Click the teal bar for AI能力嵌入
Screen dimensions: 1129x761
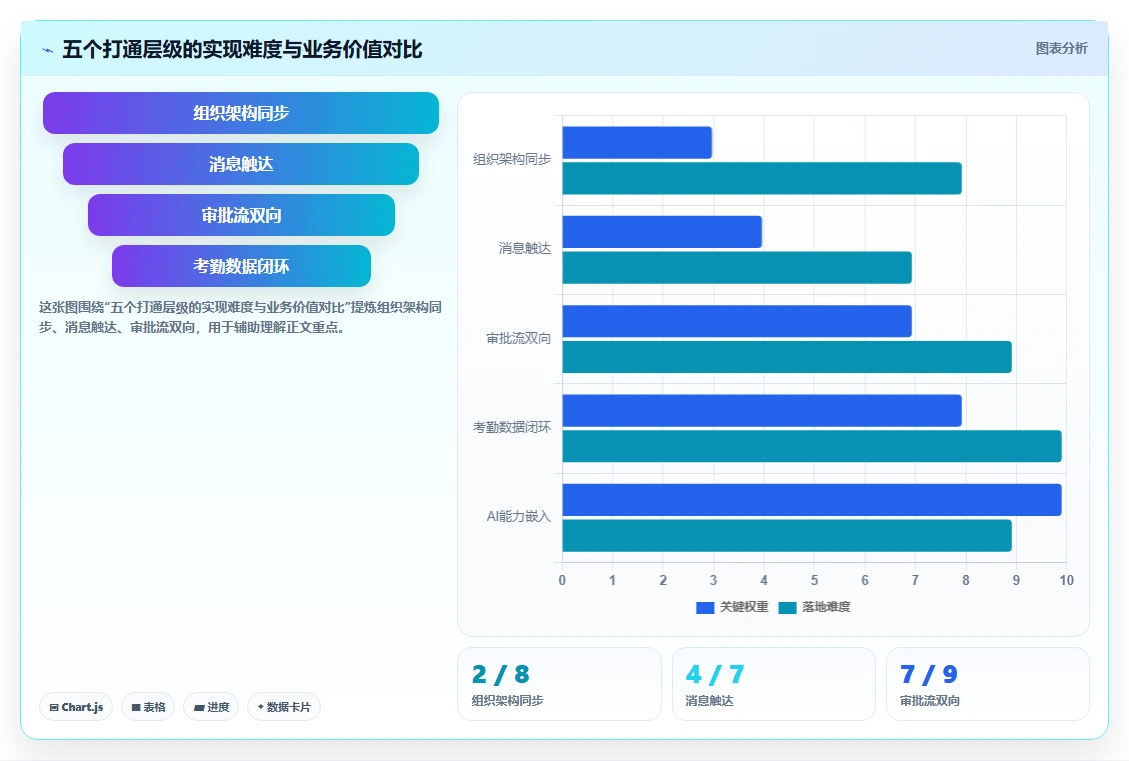pos(787,536)
